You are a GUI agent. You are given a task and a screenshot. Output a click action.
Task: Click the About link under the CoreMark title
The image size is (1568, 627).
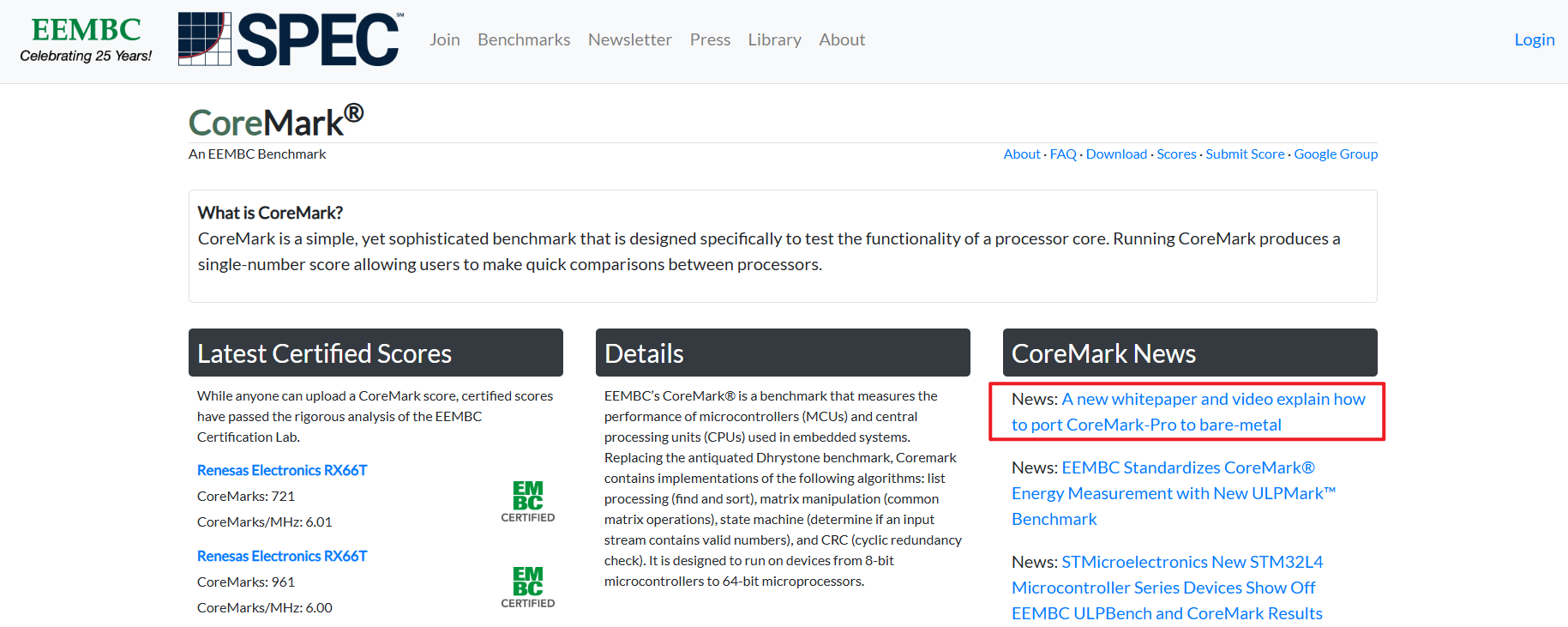[1022, 154]
